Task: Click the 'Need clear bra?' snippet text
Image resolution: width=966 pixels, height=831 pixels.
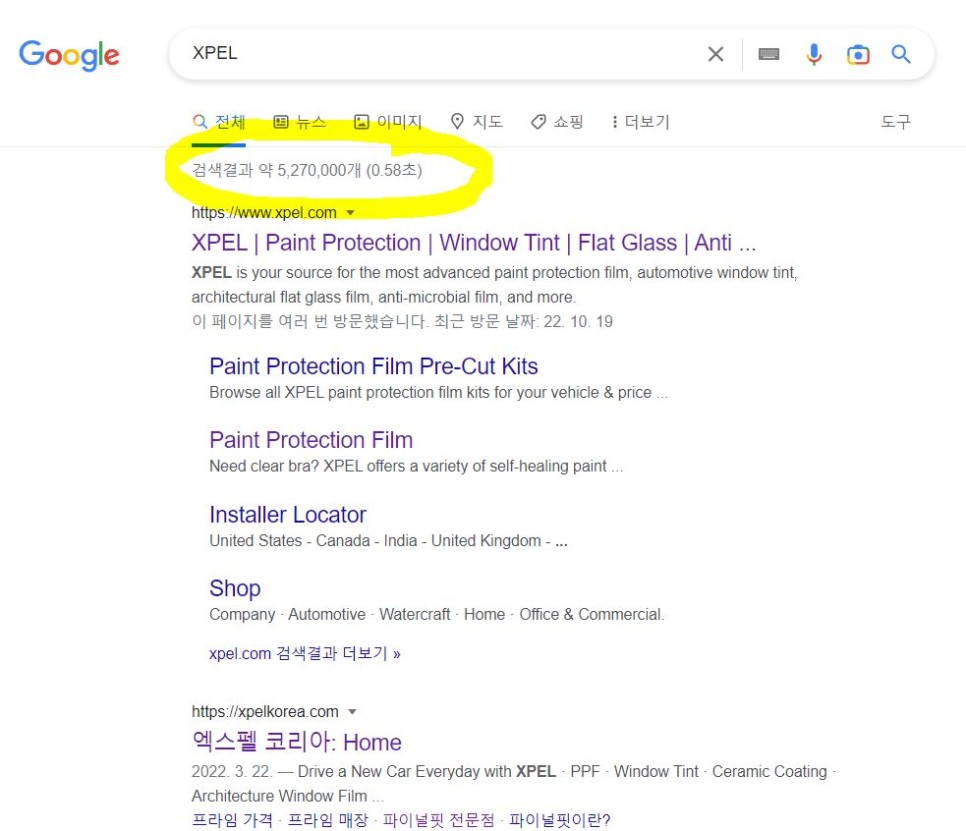Action: click(416, 466)
